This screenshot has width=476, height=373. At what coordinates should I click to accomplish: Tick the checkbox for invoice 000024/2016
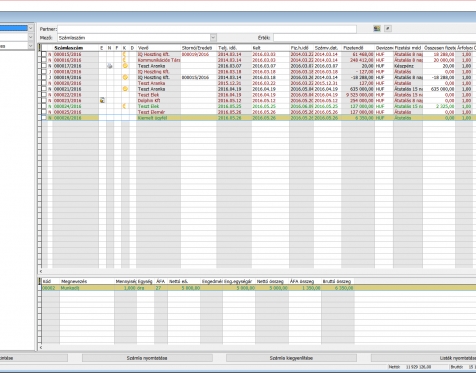[x=44, y=106]
